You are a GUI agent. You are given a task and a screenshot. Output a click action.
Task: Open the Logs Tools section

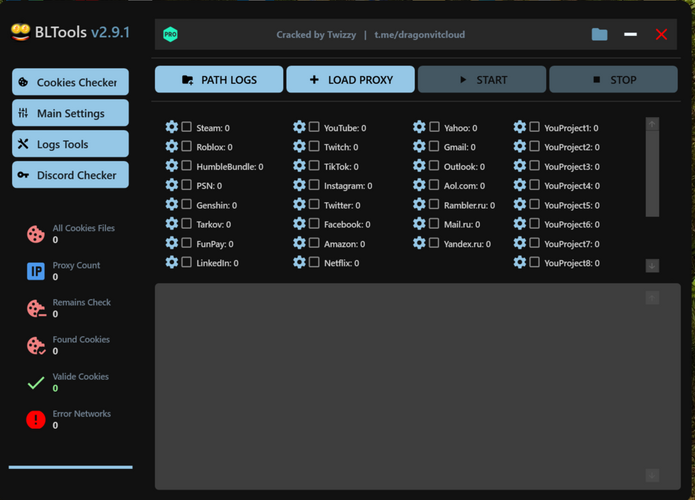pyautogui.click(x=70, y=144)
